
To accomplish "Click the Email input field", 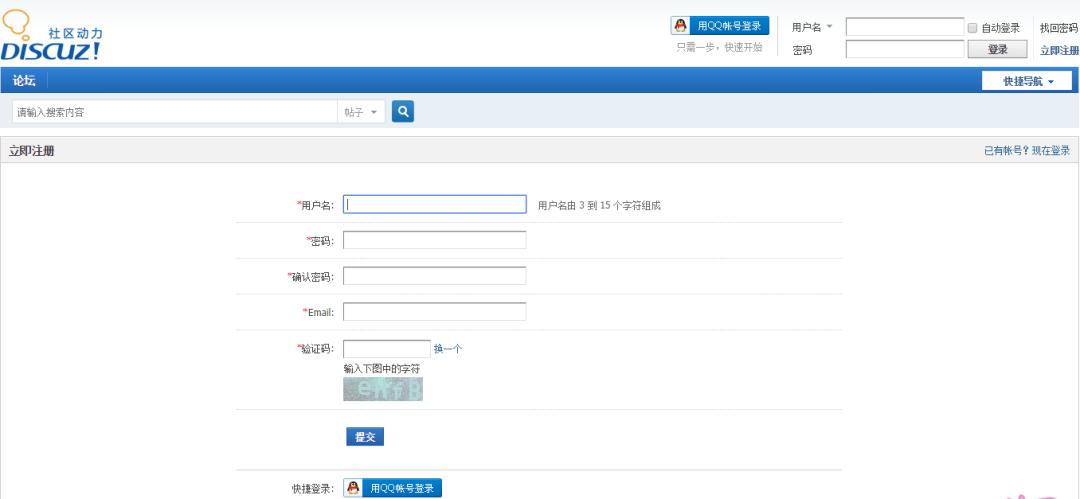I will click(435, 312).
